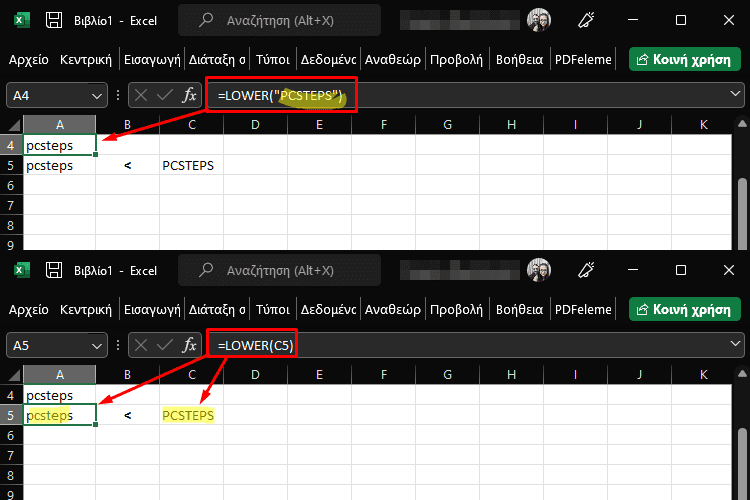Open the Τύποι tab in the top window
Image resolution: width=750 pixels, height=500 pixels.
pyautogui.click(x=272, y=59)
